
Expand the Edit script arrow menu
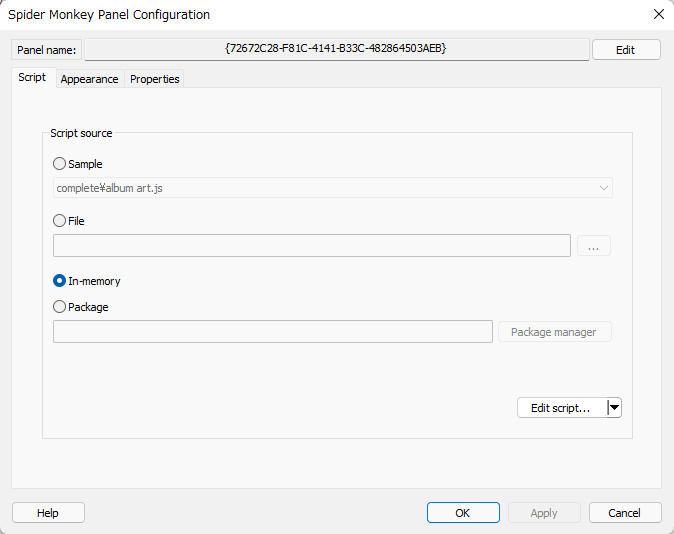(614, 407)
